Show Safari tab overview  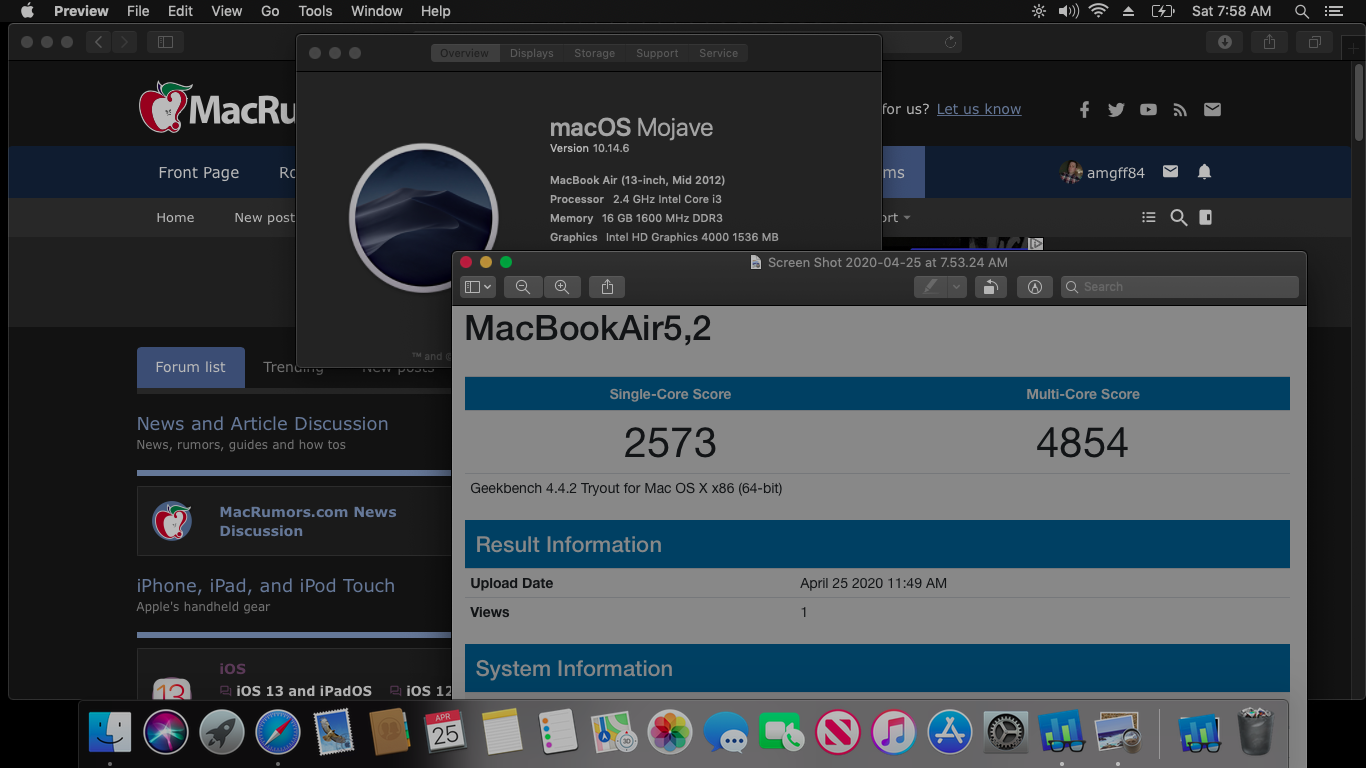coord(1314,42)
